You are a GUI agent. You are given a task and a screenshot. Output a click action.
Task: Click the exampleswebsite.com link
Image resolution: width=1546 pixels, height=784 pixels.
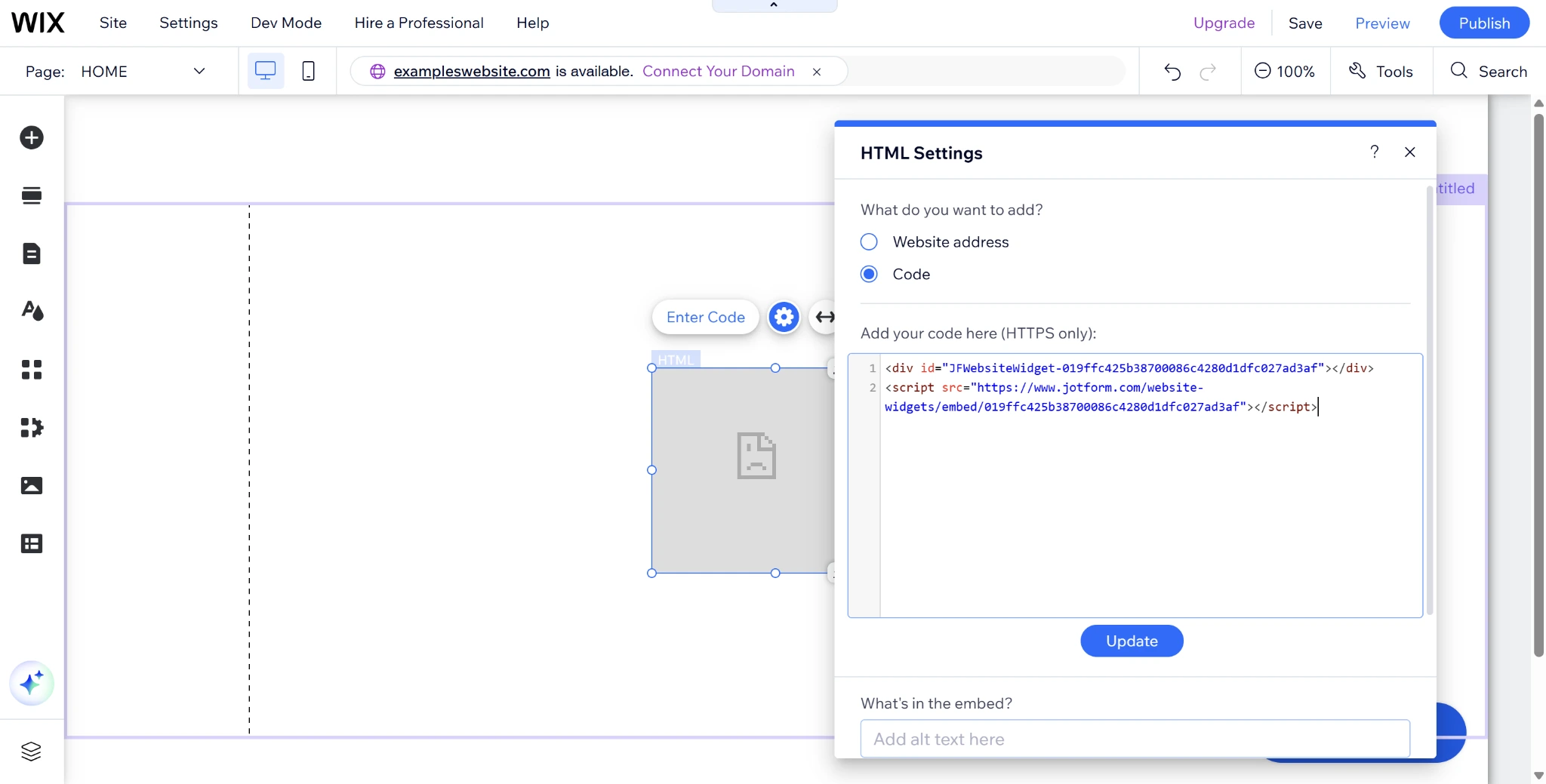(x=472, y=71)
